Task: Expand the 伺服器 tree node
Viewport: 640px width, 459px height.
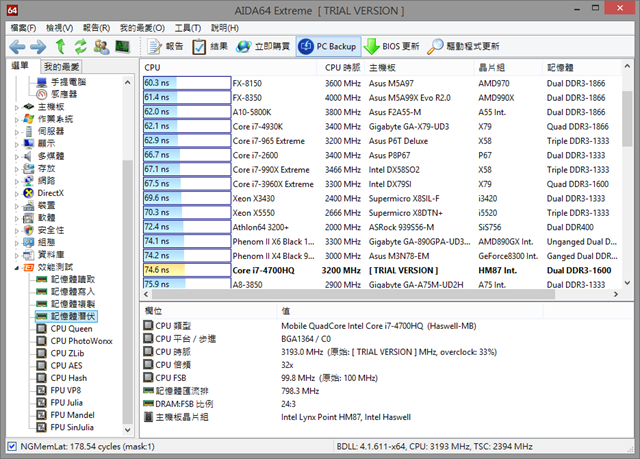Action: tap(17, 132)
